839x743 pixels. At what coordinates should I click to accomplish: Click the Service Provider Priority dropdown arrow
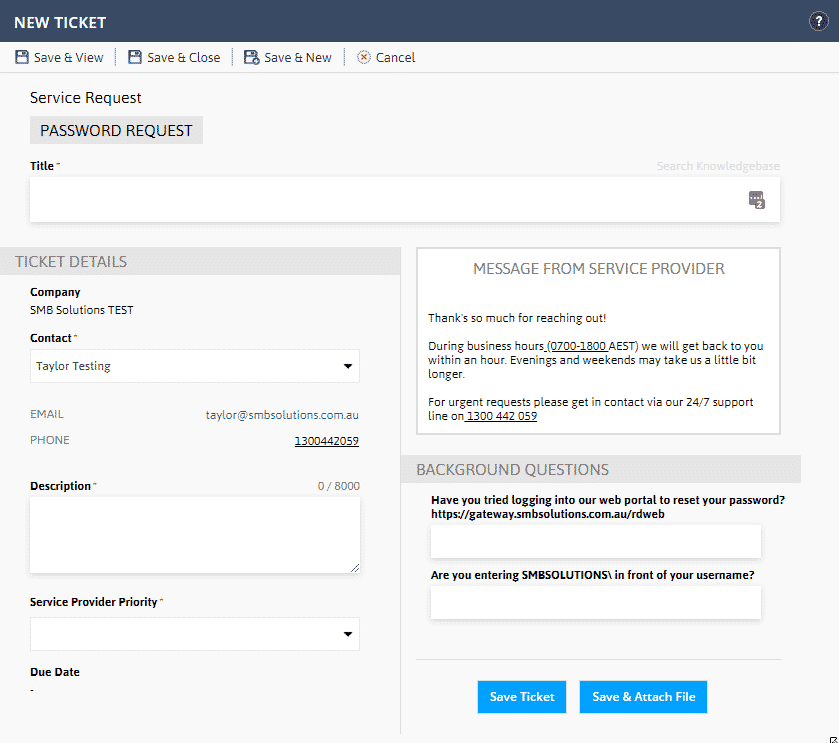click(348, 634)
